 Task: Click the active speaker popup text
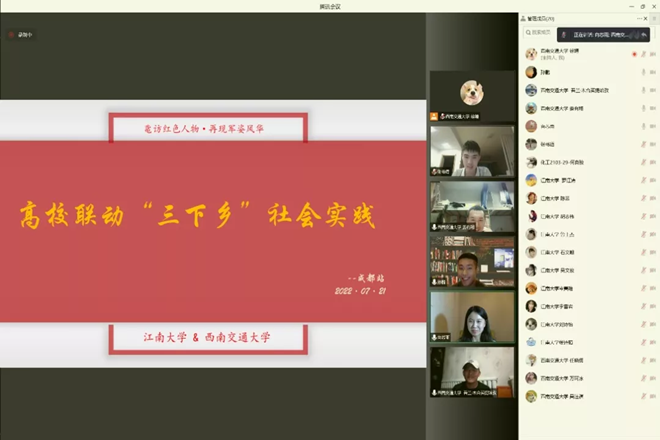click(x=604, y=34)
